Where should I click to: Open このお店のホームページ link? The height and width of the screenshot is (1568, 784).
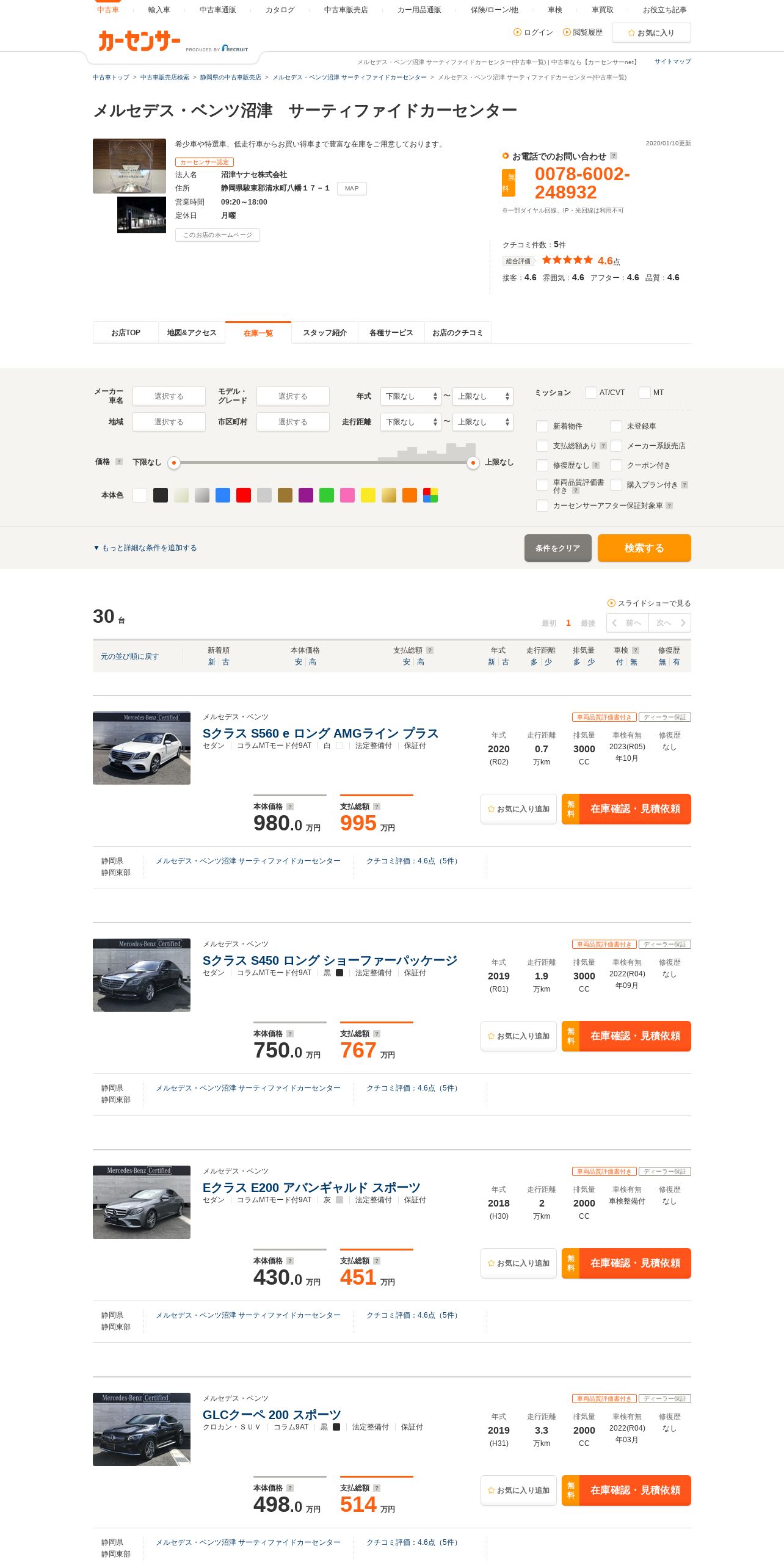pyautogui.click(x=217, y=235)
